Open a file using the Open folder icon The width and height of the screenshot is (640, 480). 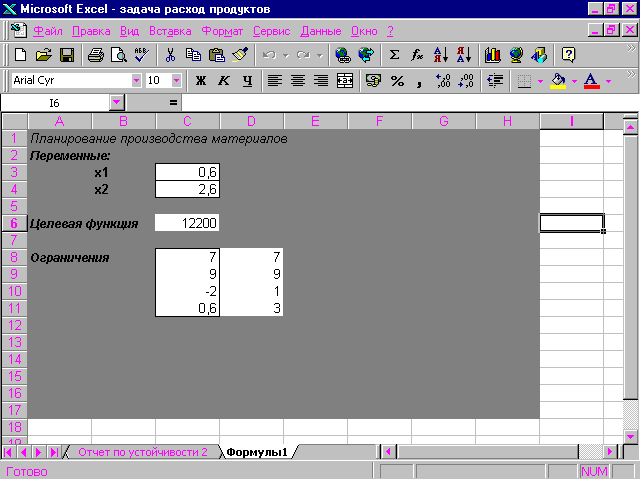click(43, 55)
